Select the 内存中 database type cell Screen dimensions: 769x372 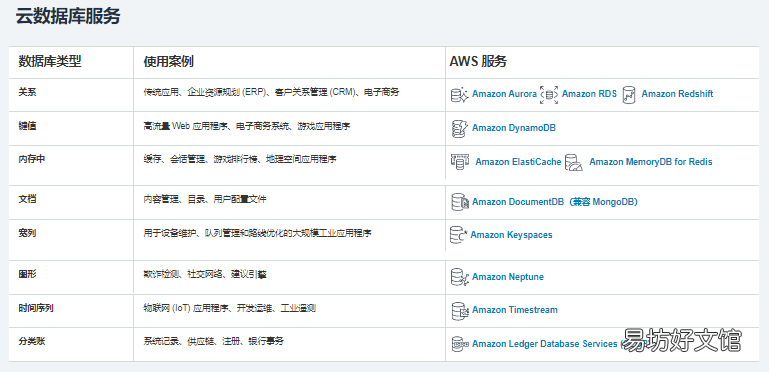[x=31, y=159]
